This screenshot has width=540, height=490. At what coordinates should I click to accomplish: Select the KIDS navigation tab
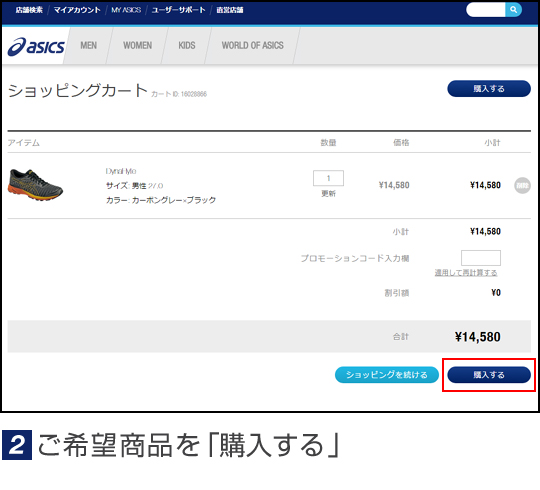click(187, 45)
